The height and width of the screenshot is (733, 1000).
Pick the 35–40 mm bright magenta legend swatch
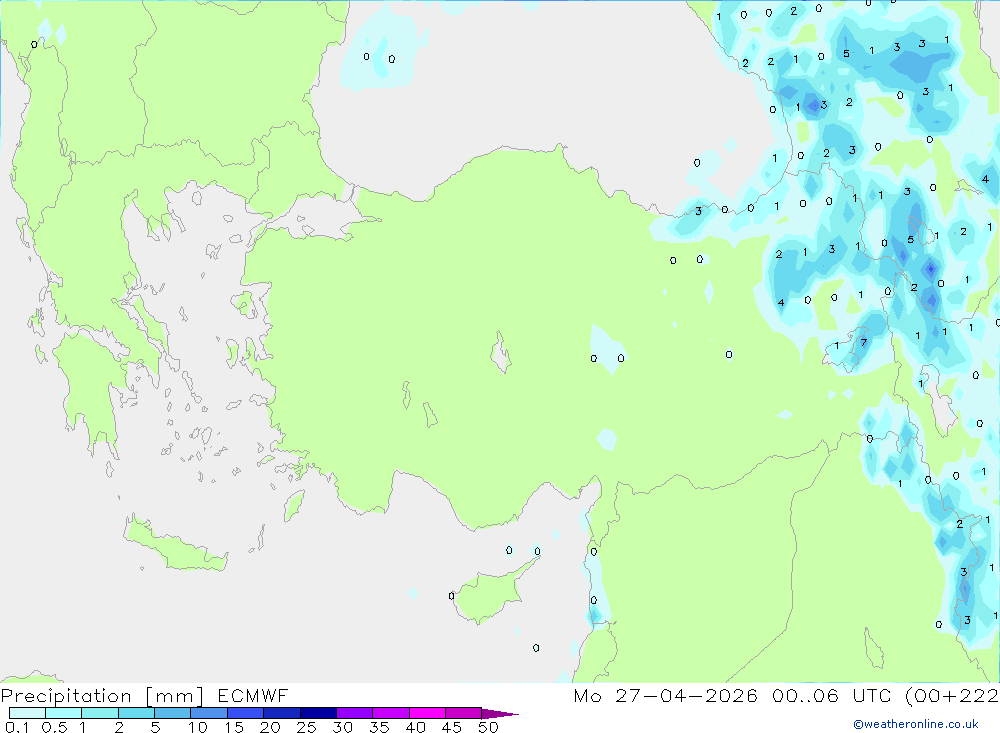(x=391, y=713)
